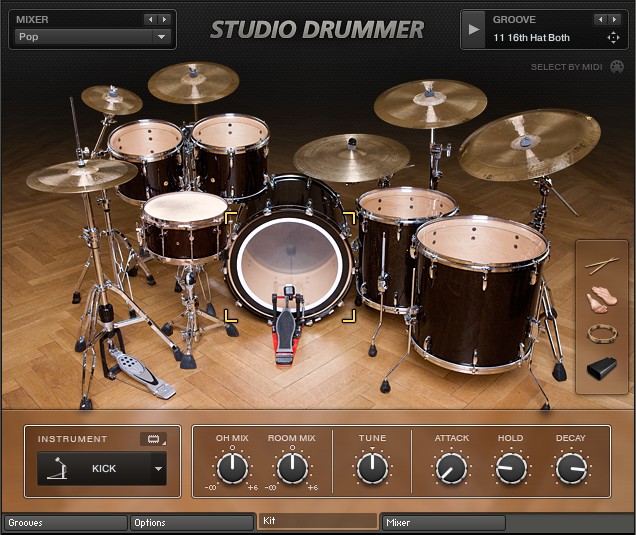The width and height of the screenshot is (636, 535).
Task: Adjust the OH MIX knob
Action: (x=232, y=468)
